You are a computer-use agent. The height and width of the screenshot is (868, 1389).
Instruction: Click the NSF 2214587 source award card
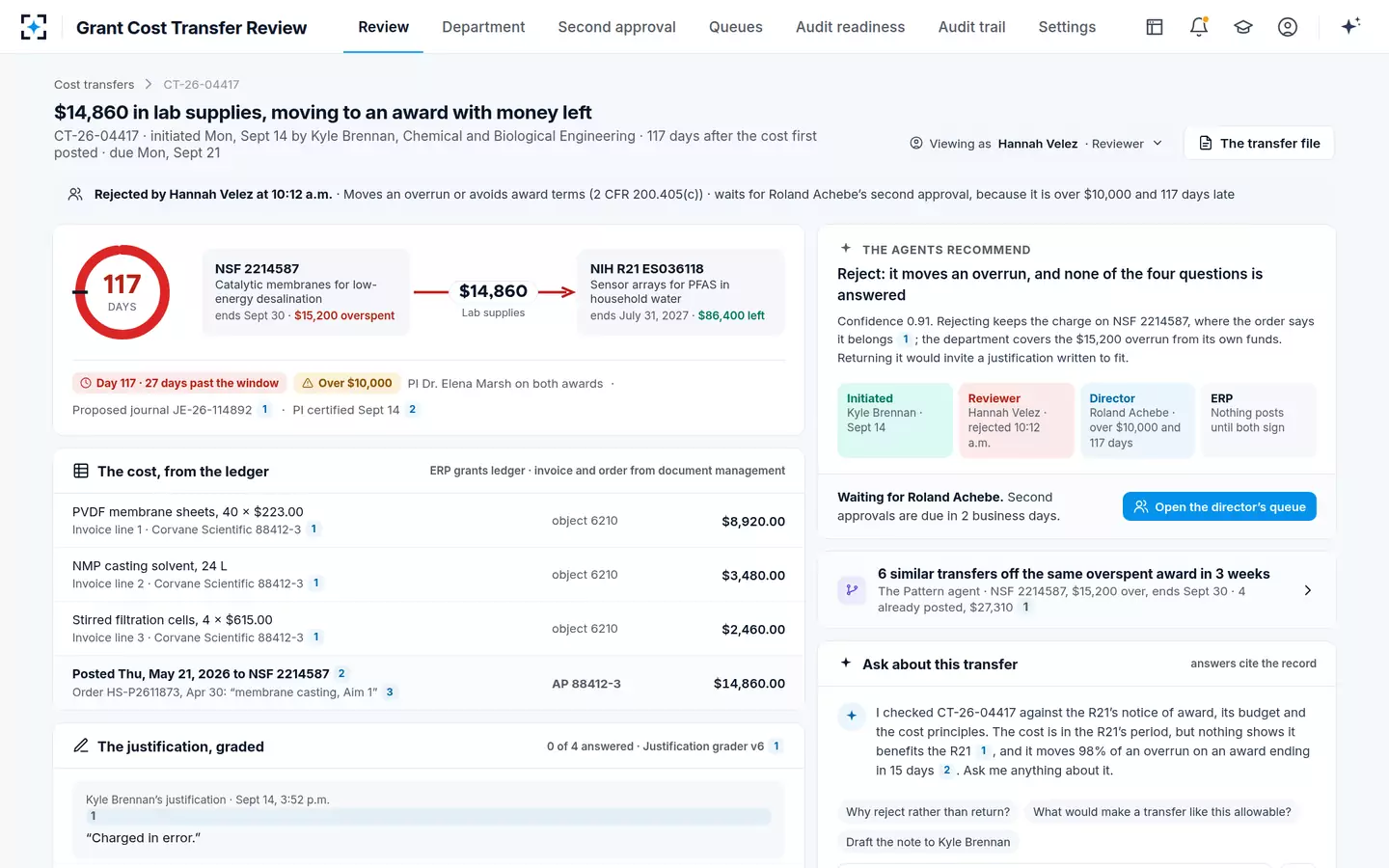(306, 292)
